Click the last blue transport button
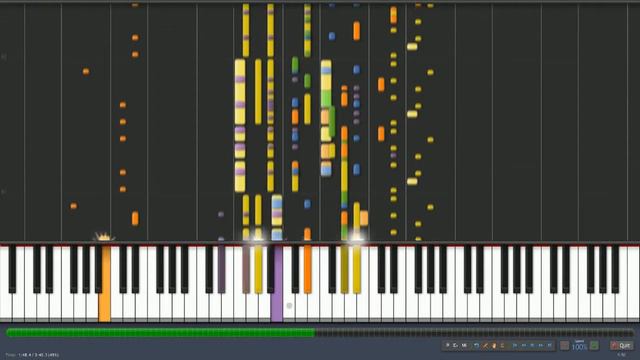Screen dimensions: 640x360 [x=549, y=346]
